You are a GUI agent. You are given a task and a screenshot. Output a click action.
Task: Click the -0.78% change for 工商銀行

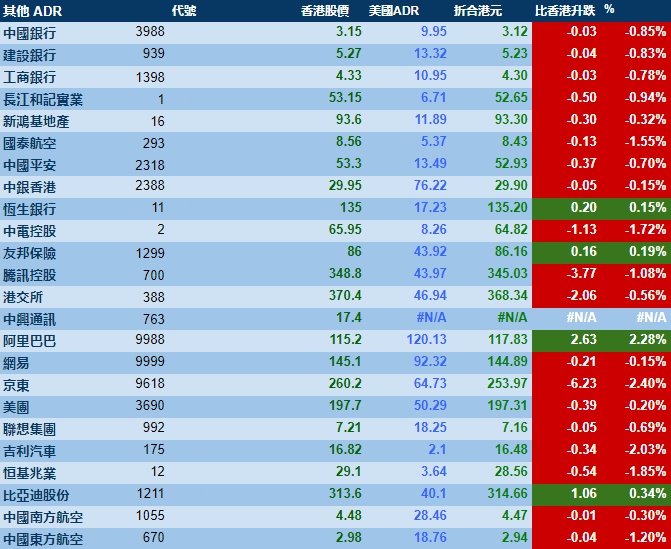click(x=645, y=75)
